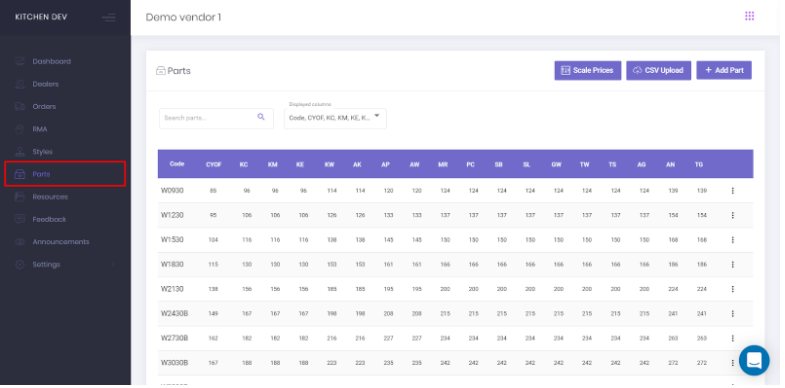Click the AW column header
This screenshot has height=388, width=785.
(414, 164)
